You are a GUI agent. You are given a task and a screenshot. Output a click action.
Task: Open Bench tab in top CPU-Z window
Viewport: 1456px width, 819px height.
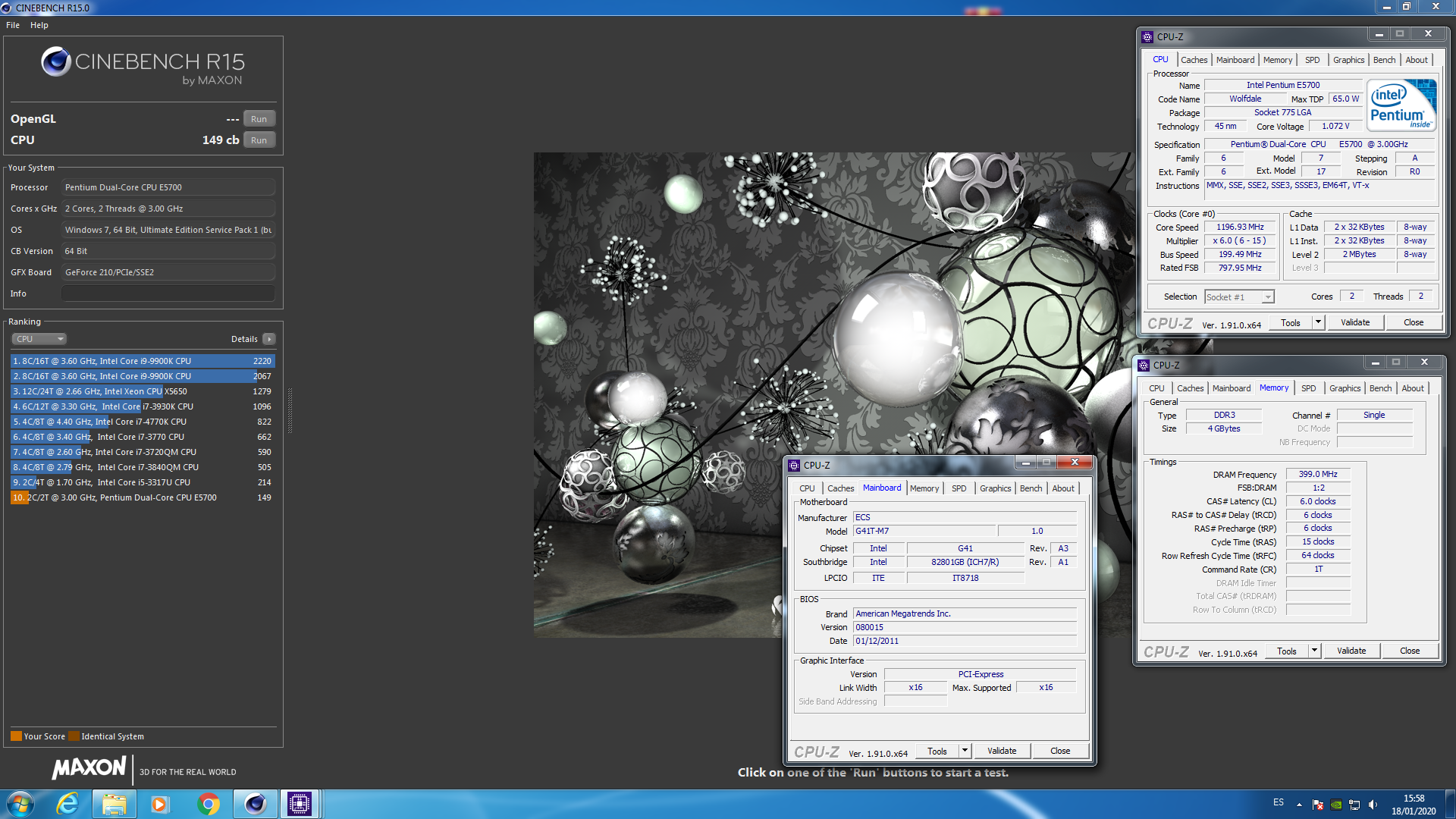(1384, 60)
